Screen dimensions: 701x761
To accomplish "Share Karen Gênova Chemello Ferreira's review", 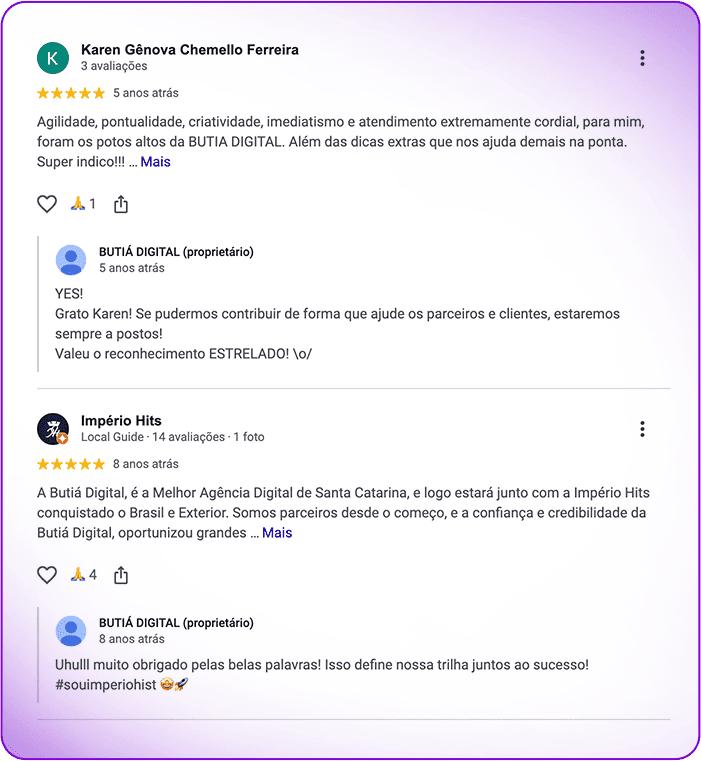I will click(x=121, y=204).
